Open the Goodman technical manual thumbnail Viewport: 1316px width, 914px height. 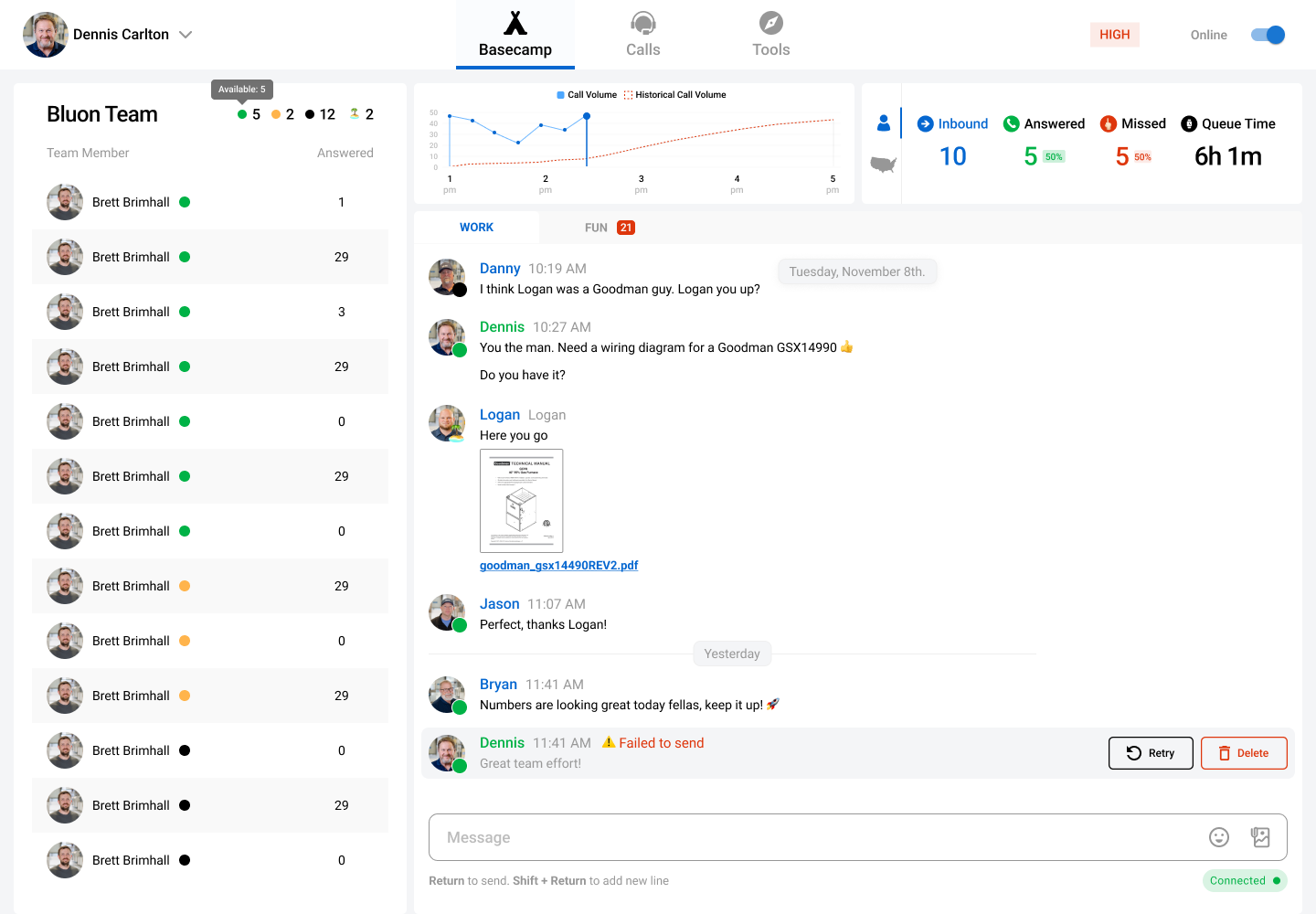(x=521, y=501)
